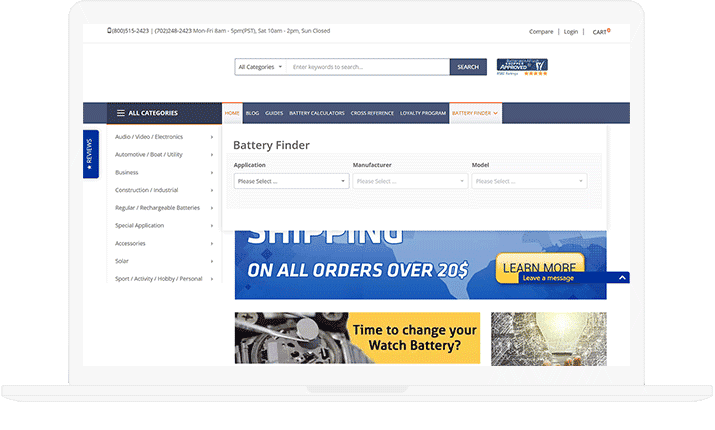Select the Cross Reference menu item
This screenshot has width=715, height=430.
tap(372, 113)
